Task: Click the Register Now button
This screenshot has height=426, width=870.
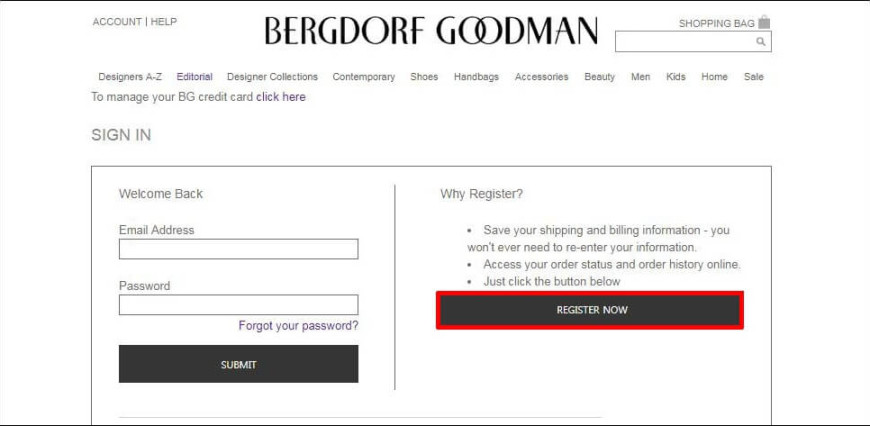Action: tap(590, 310)
